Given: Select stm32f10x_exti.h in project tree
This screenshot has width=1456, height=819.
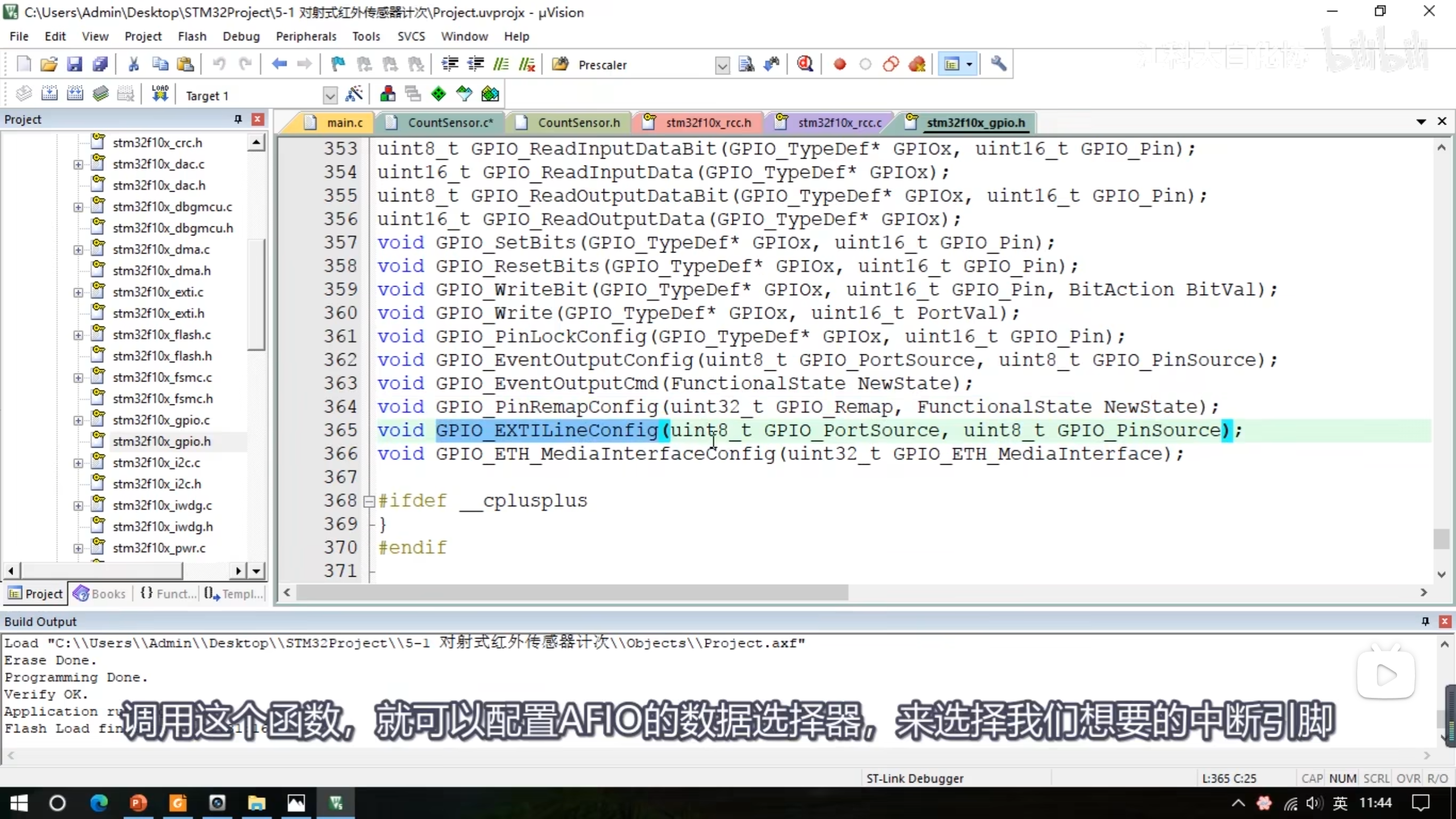Looking at the screenshot, I should pos(158,313).
